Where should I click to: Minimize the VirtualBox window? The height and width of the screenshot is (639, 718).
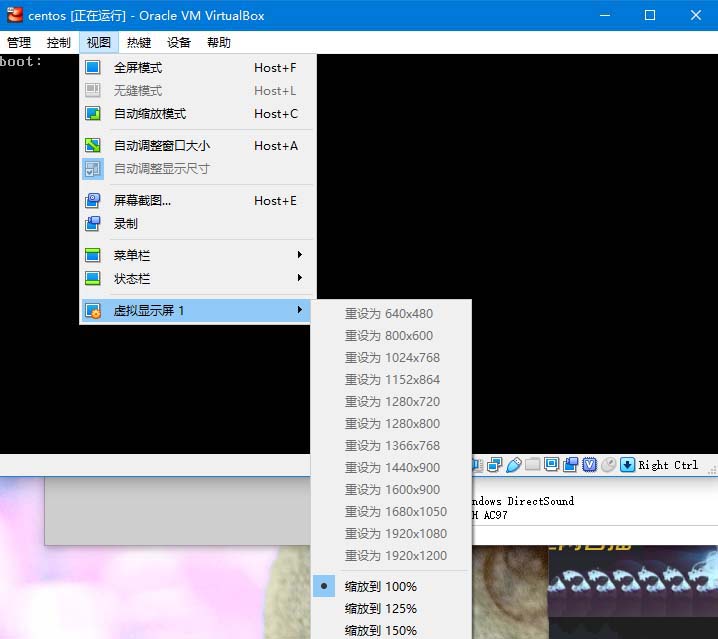(x=605, y=15)
